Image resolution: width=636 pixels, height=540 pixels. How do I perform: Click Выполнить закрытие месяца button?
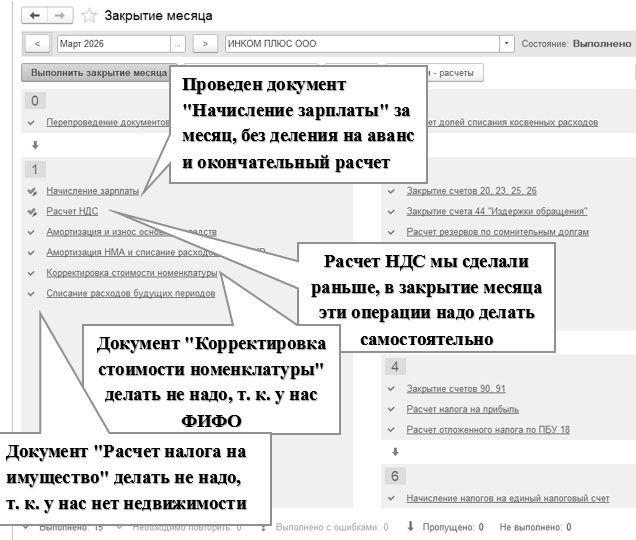tap(99, 73)
